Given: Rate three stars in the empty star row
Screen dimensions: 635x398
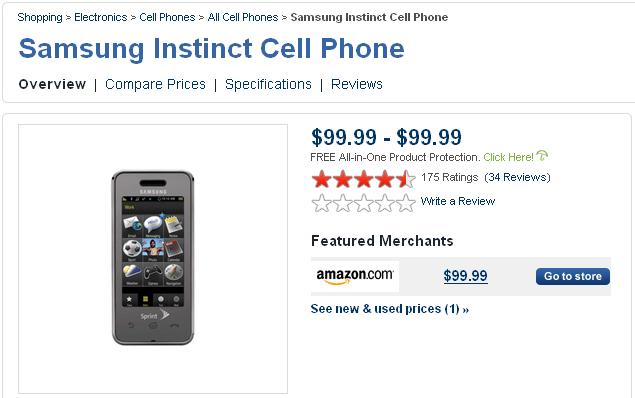Looking at the screenshot, I should 364,203.
